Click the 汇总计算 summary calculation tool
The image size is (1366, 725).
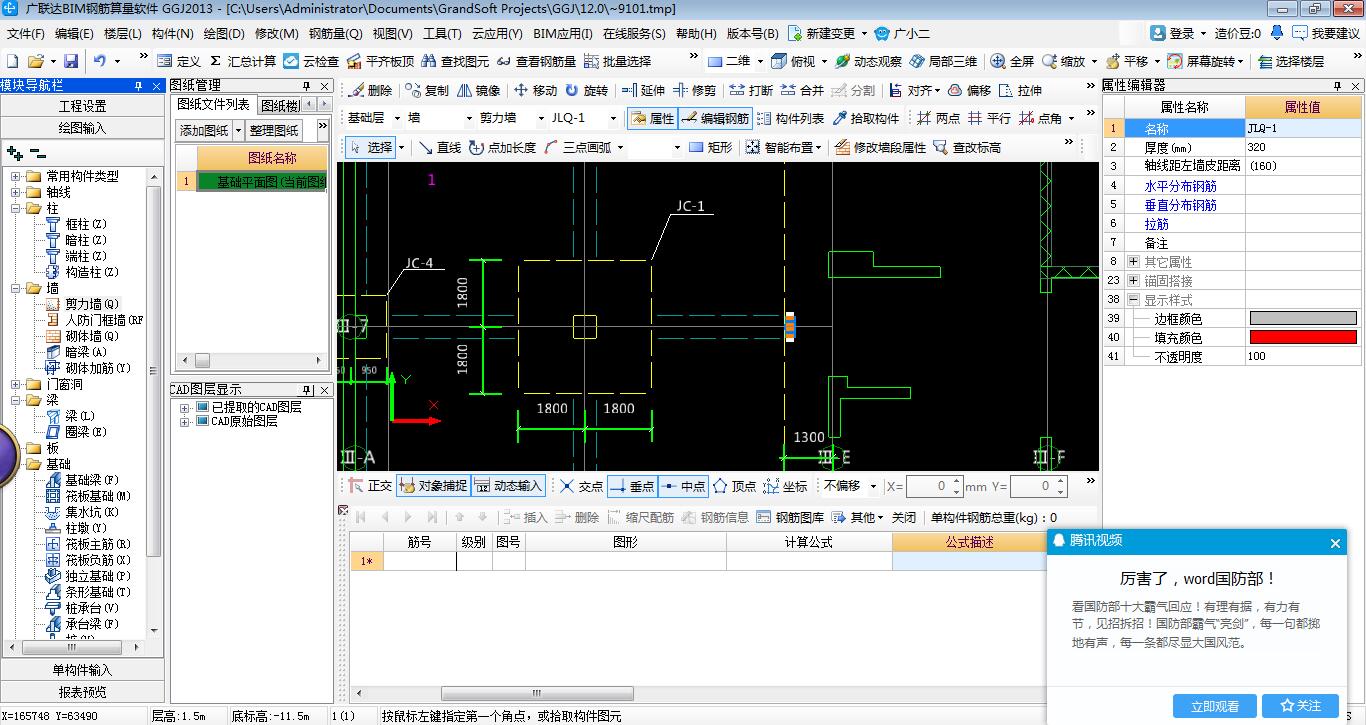tap(243, 61)
